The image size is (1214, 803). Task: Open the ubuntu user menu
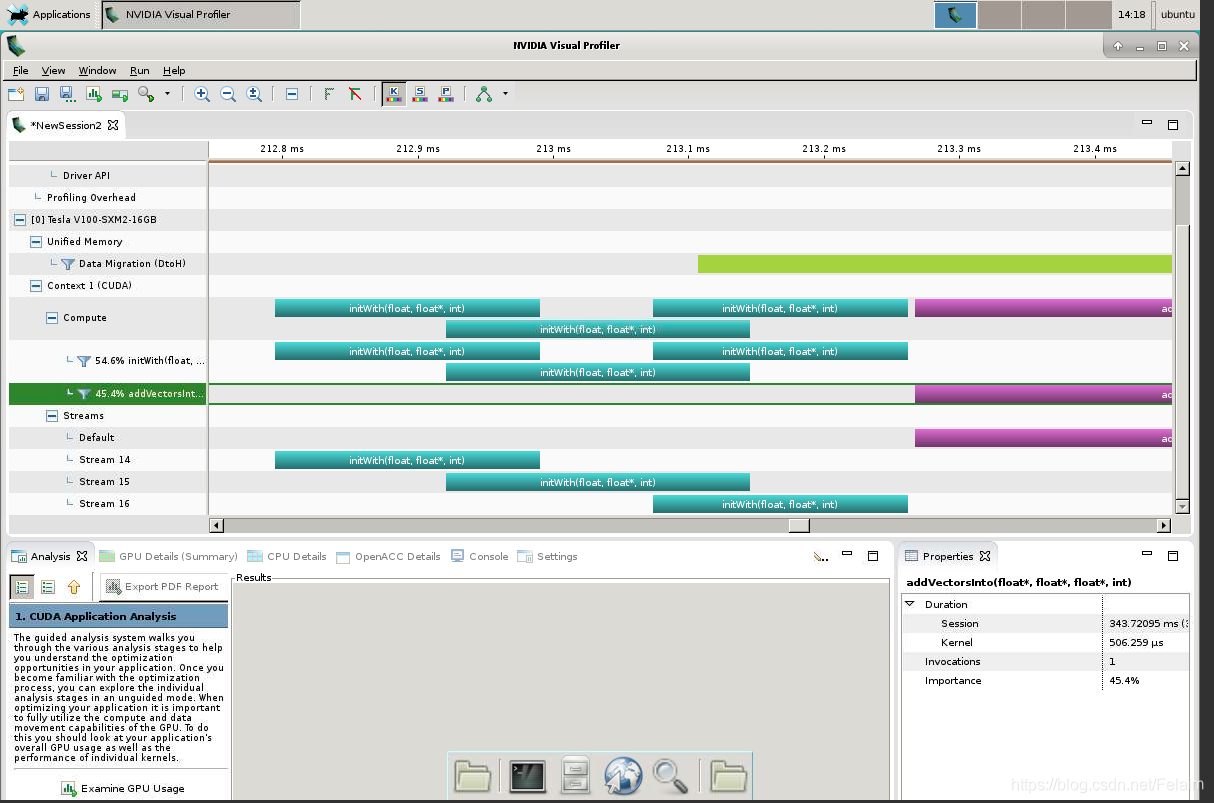[x=1177, y=14]
